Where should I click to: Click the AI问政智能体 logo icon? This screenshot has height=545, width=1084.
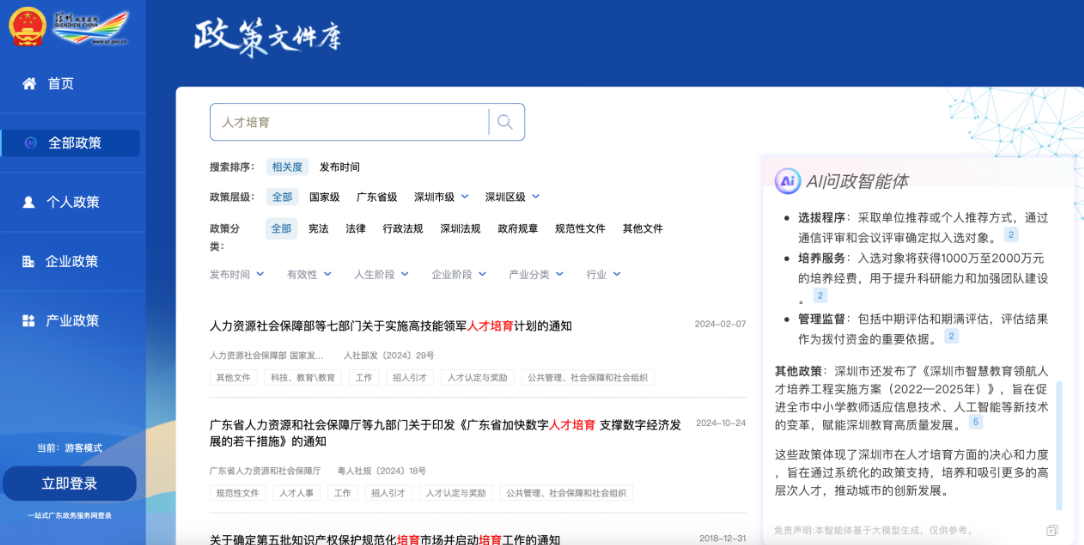[788, 181]
